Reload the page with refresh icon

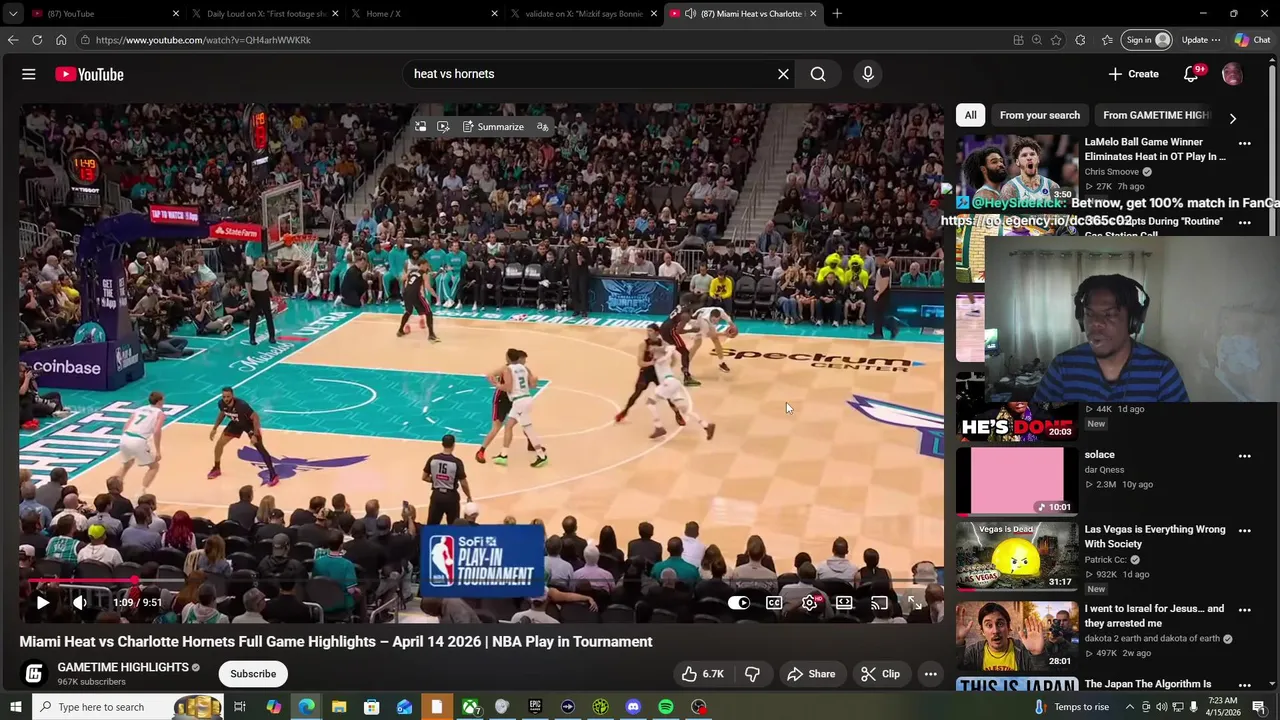(37, 40)
